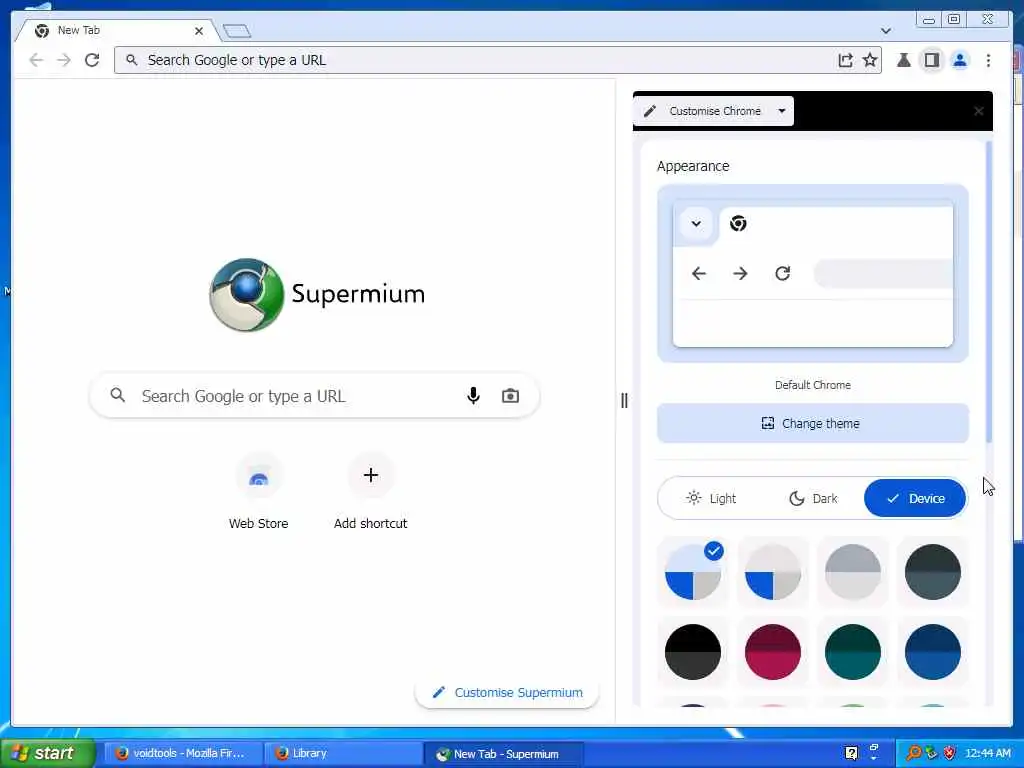Screen dimensions: 1024x768
Task: Select the Device appearance mode
Action: pos(914,498)
